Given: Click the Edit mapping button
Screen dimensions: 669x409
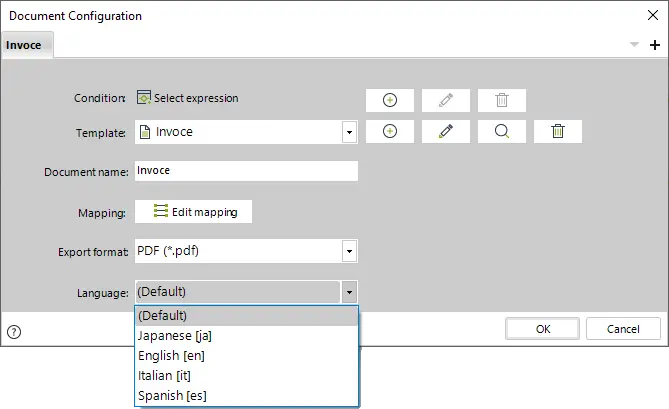Looking at the screenshot, I should point(193,212).
